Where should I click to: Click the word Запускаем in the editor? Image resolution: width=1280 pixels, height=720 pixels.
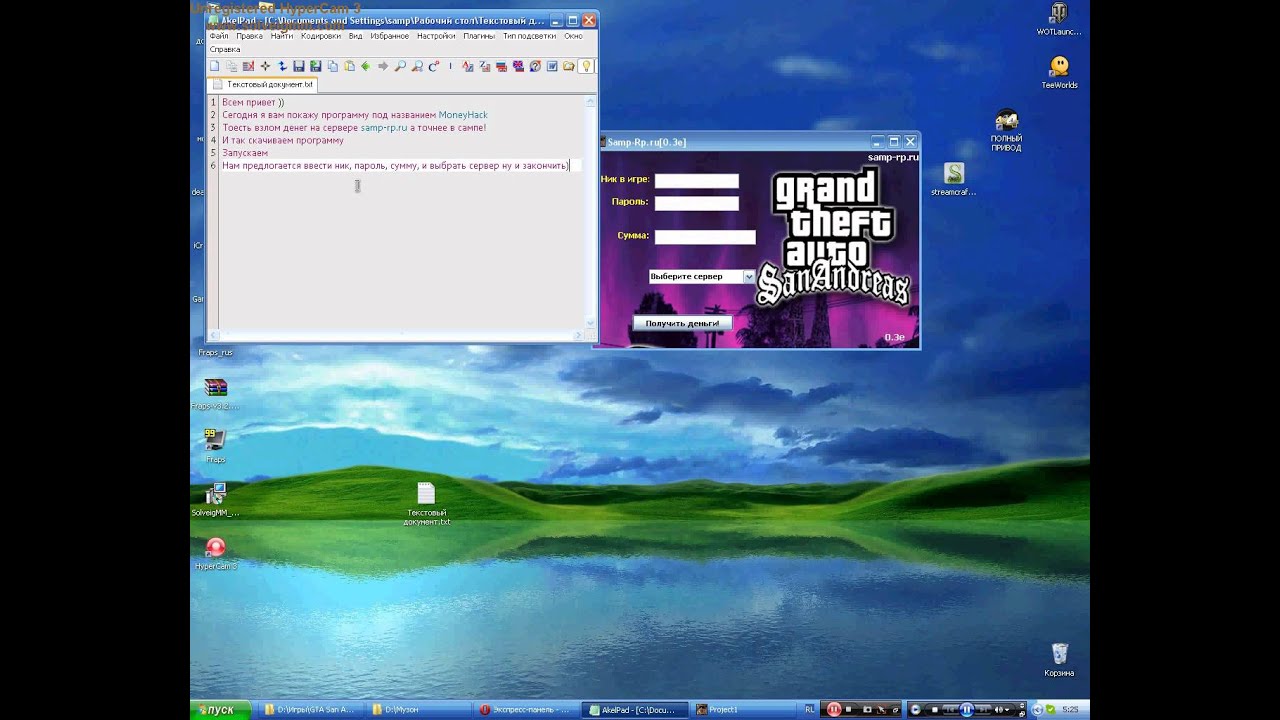[245, 153]
